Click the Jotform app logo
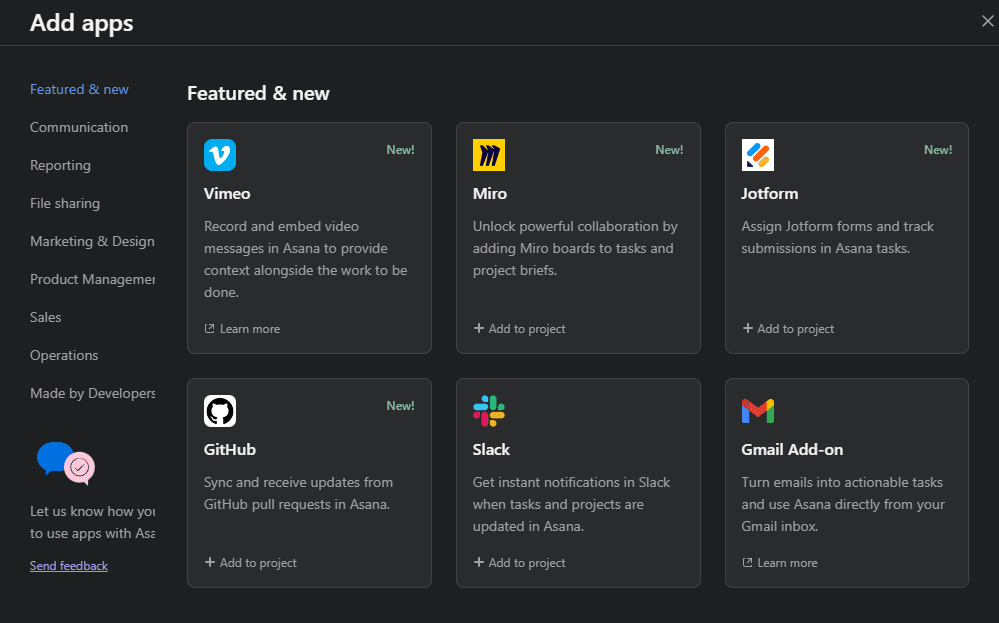 (x=758, y=155)
